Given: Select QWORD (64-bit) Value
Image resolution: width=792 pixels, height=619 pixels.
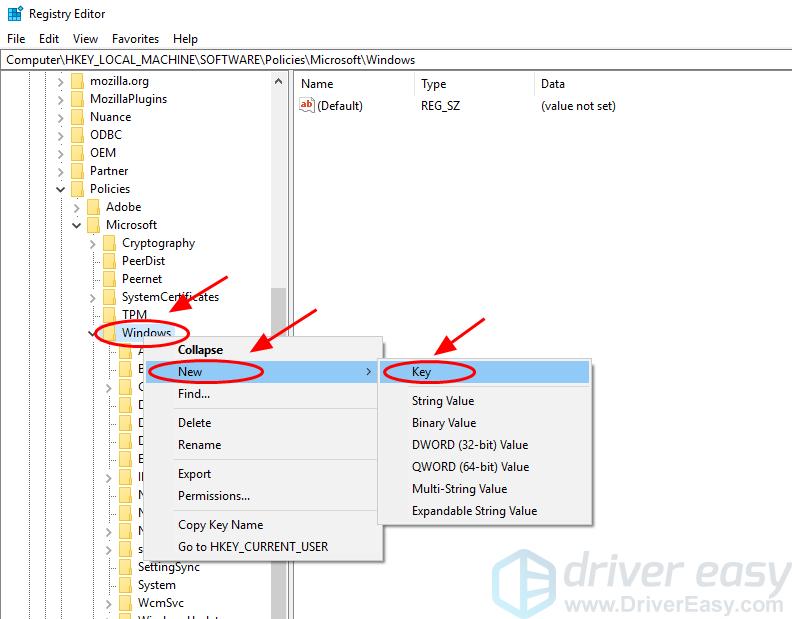Looking at the screenshot, I should tap(485, 467).
